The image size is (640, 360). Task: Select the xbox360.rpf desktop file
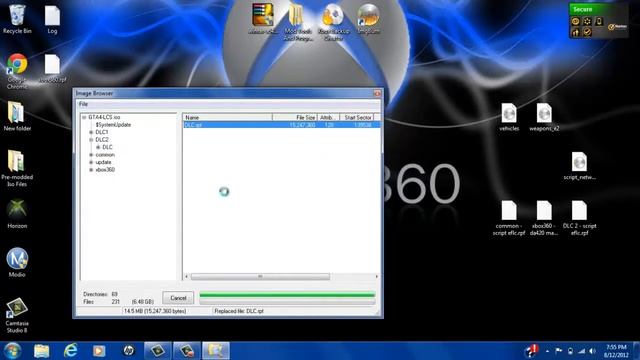(52, 69)
